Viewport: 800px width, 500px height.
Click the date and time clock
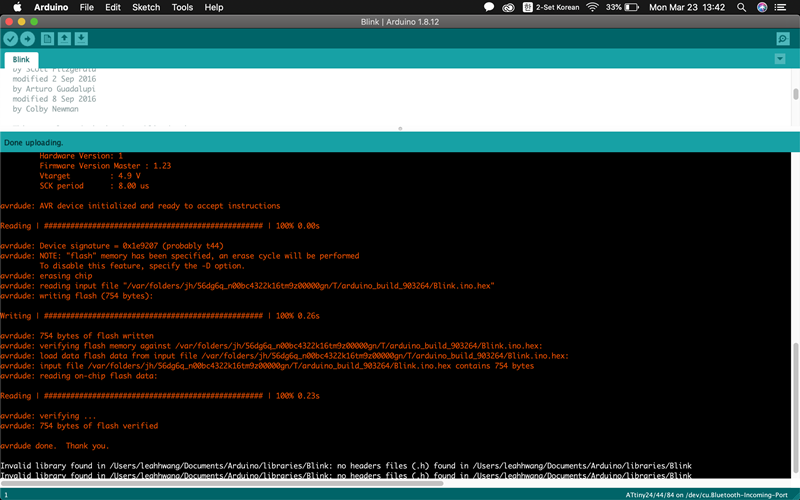point(687,7)
